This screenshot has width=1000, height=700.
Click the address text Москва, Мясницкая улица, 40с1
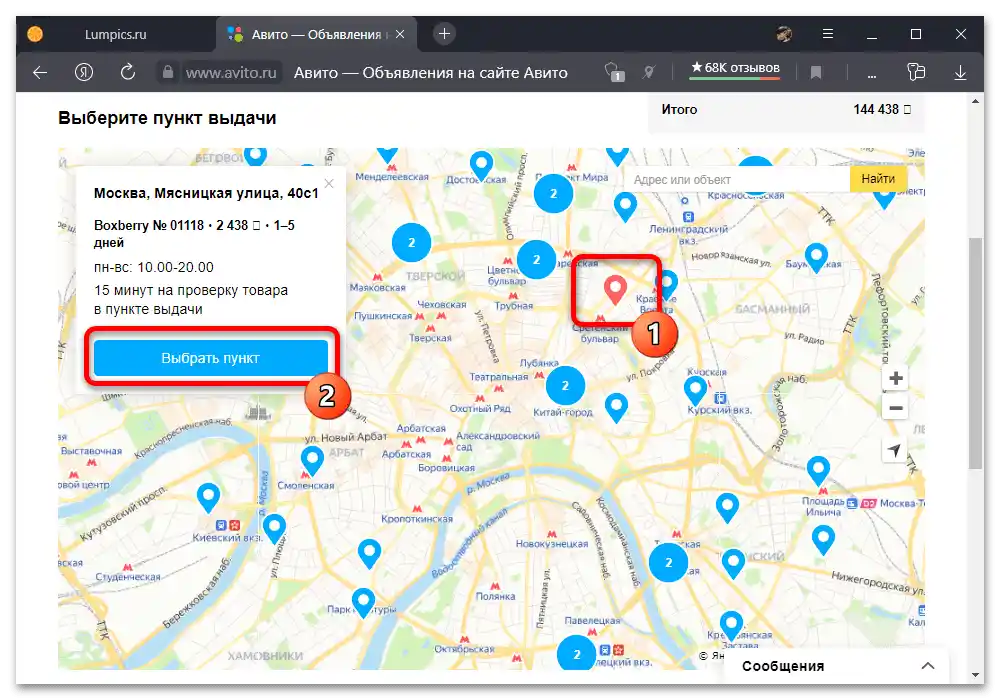[x=206, y=193]
